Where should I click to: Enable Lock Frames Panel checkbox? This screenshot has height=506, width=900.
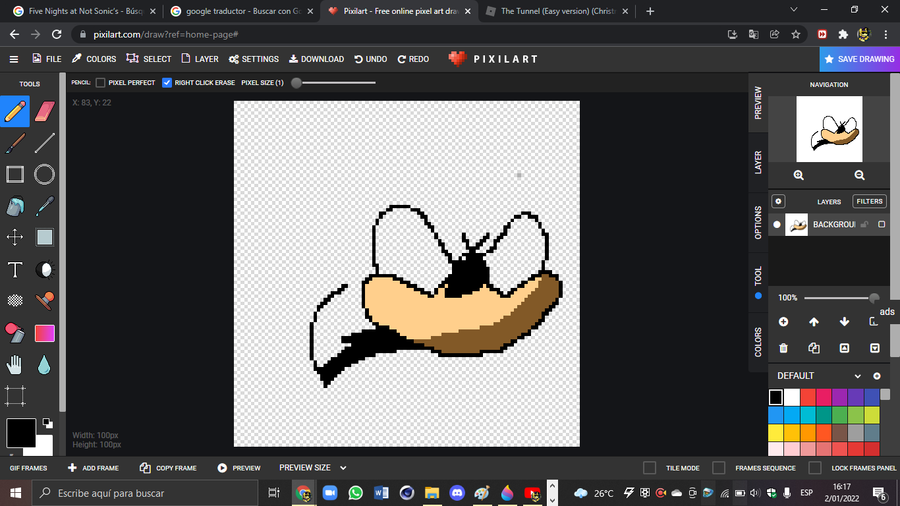(x=815, y=468)
